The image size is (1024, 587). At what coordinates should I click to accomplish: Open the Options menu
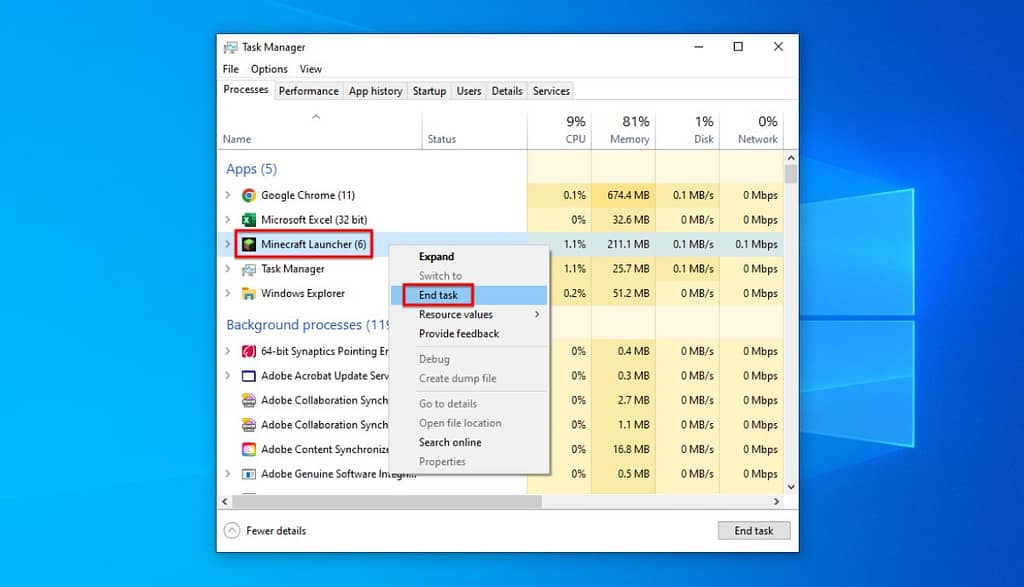click(x=269, y=69)
